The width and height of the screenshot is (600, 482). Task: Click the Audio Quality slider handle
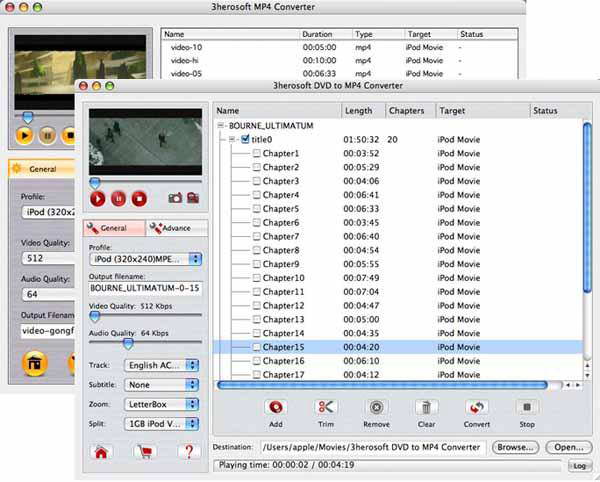pos(127,342)
